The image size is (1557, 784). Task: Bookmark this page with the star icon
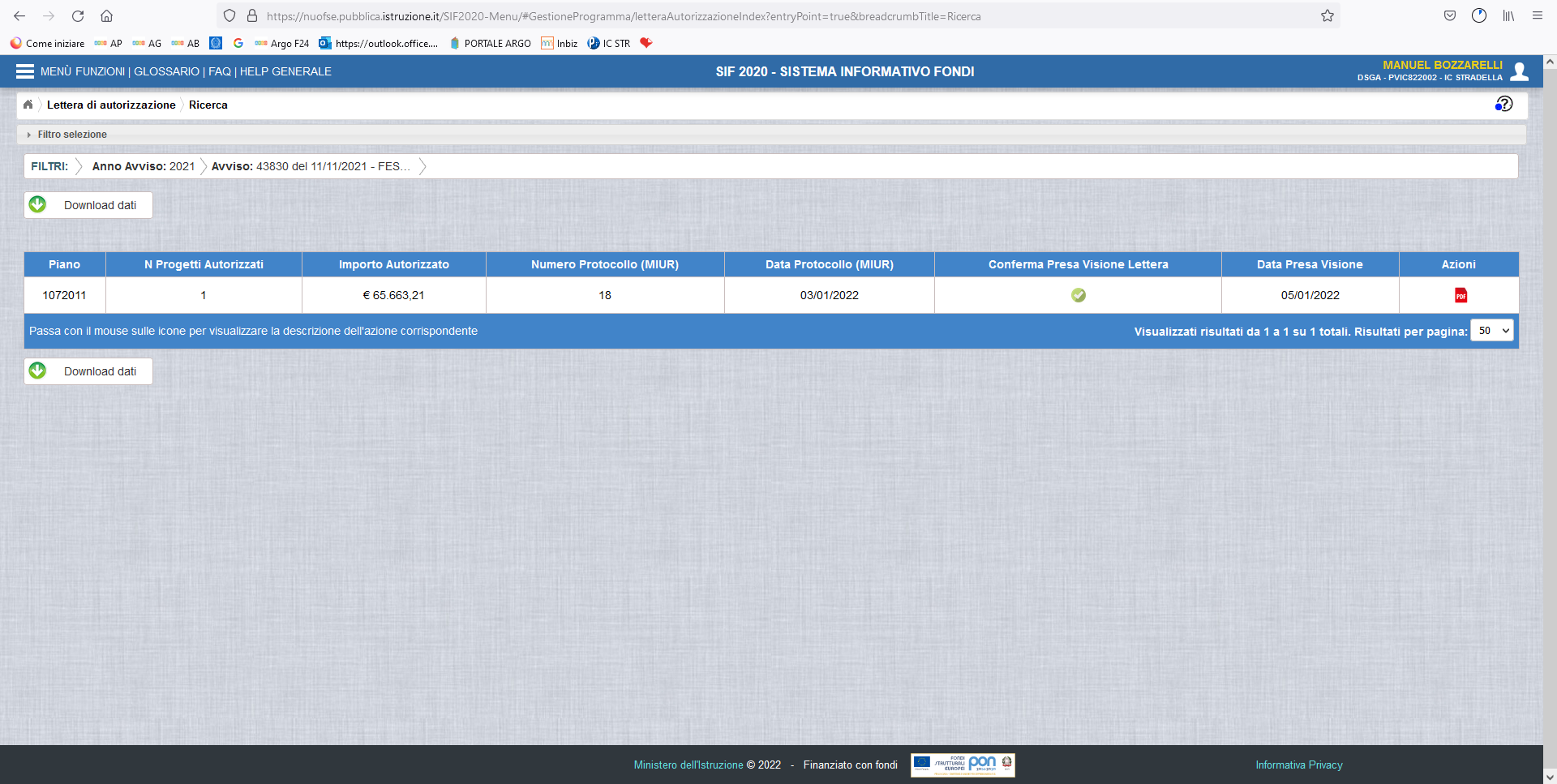point(1328,16)
